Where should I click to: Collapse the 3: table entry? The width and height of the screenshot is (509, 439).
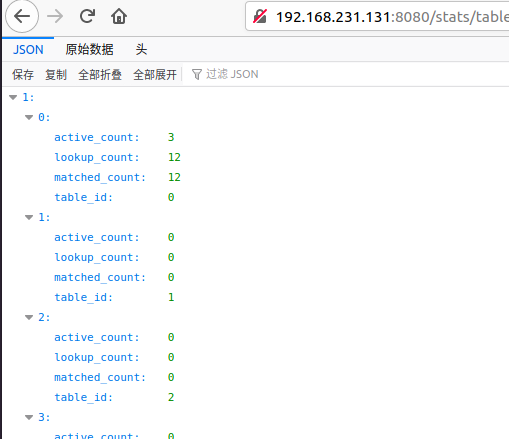[29, 417]
